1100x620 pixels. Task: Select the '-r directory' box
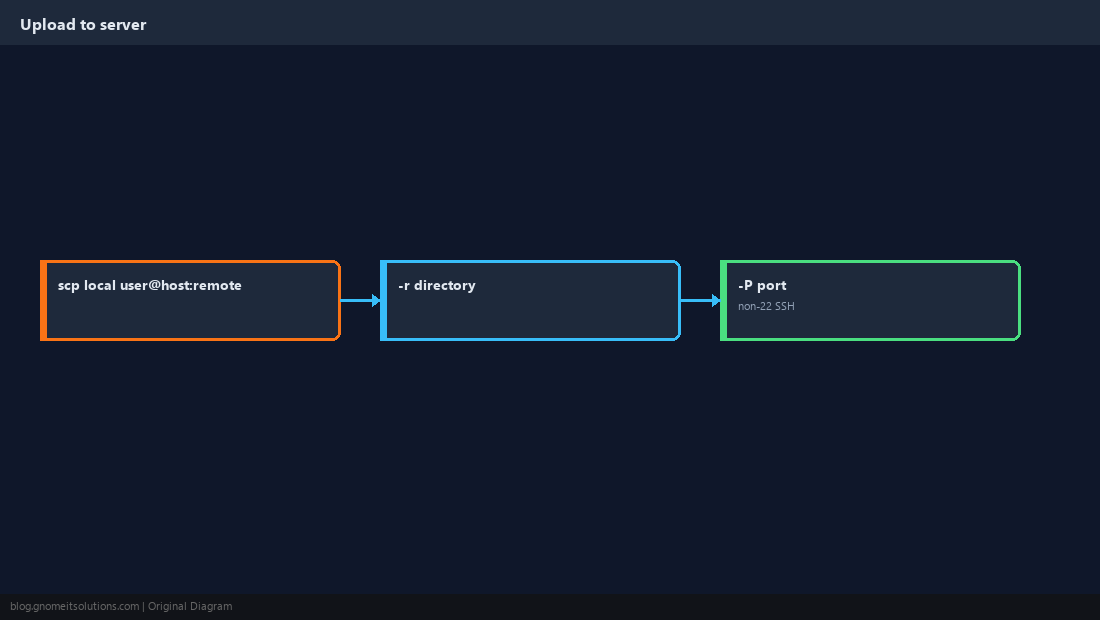click(530, 300)
